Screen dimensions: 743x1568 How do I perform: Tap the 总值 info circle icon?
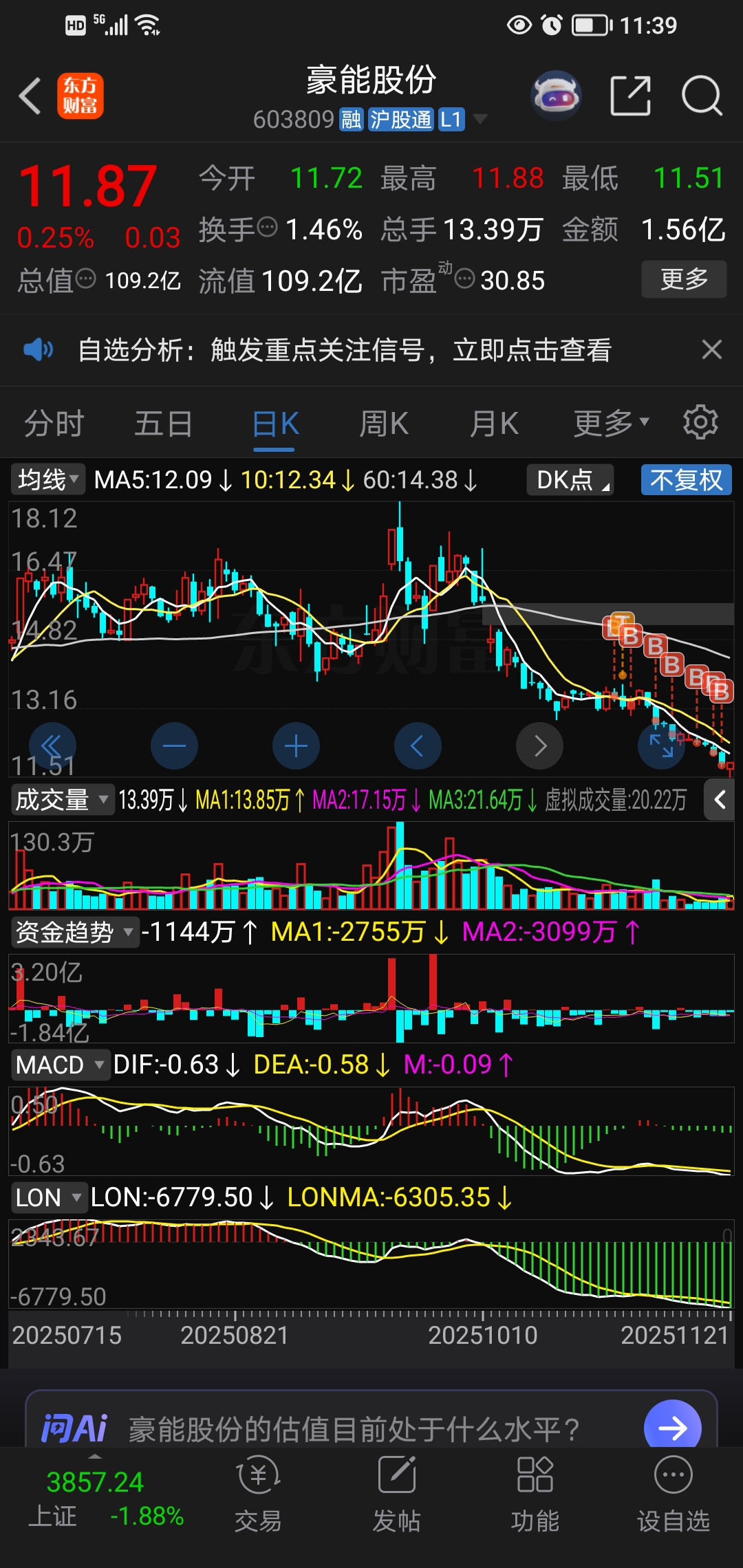point(85,279)
